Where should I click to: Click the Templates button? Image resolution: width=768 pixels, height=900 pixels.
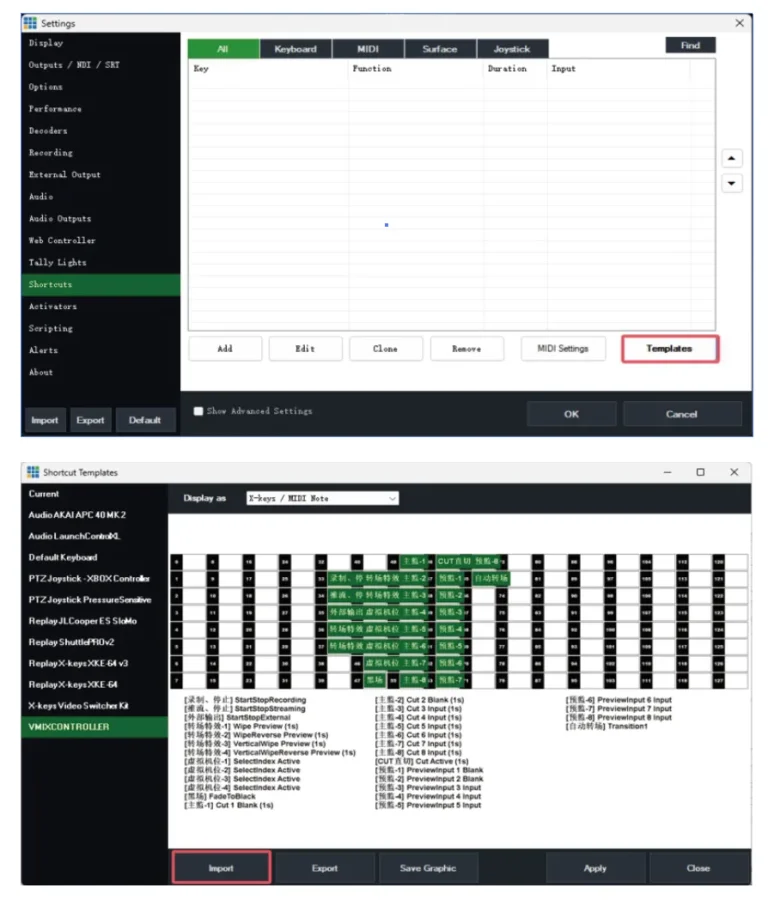pos(670,348)
